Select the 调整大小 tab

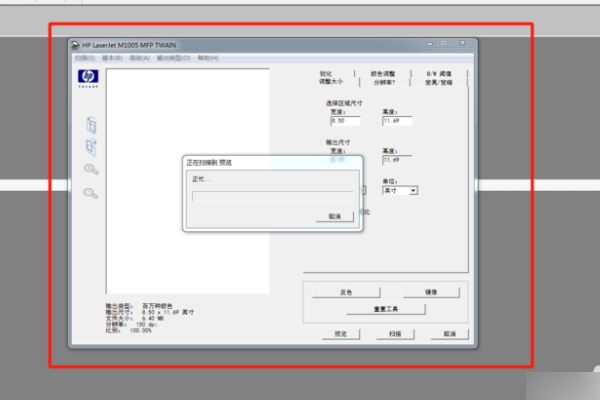(x=331, y=82)
